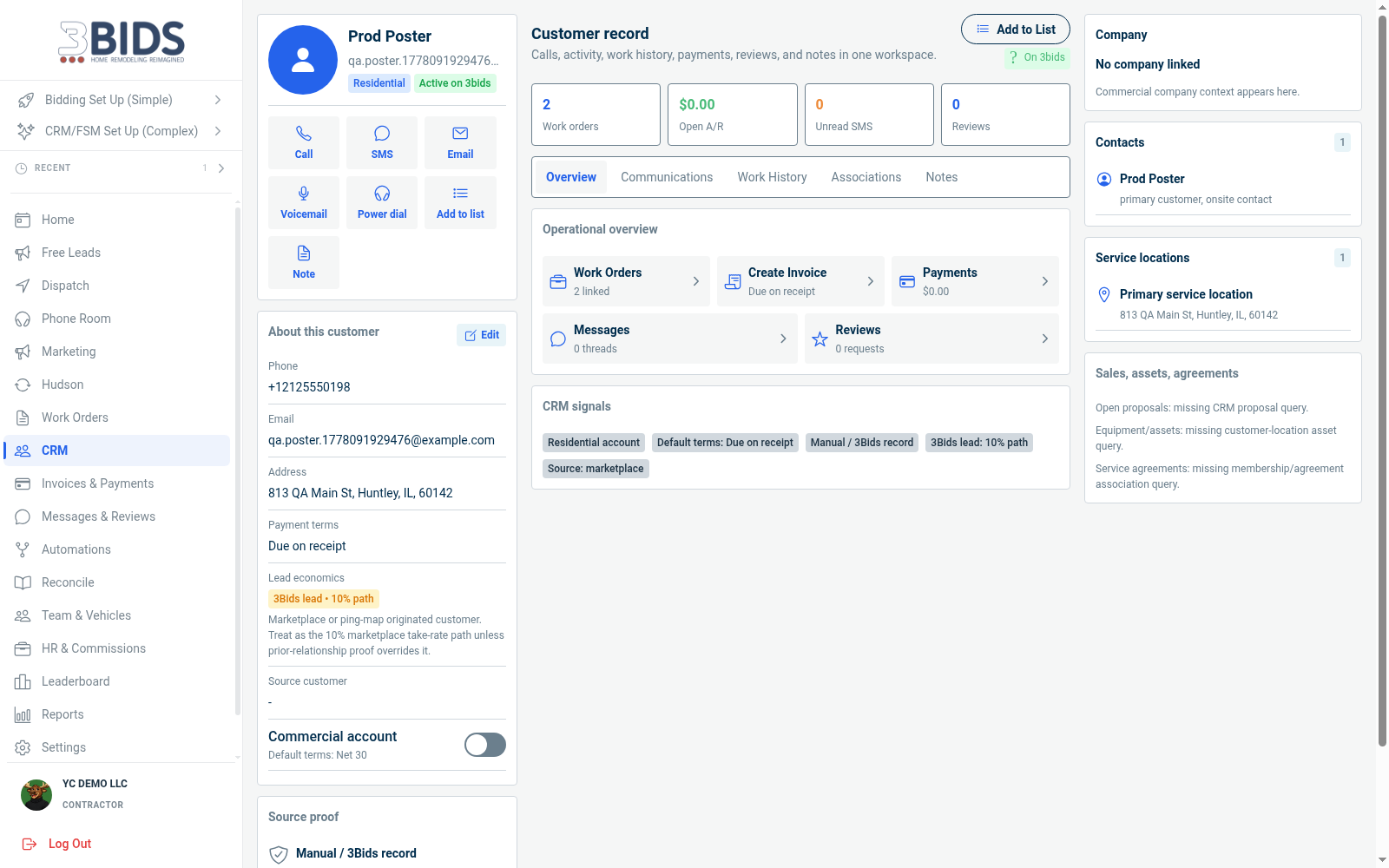
Task: Switch to the Associations tab
Action: coord(866,177)
